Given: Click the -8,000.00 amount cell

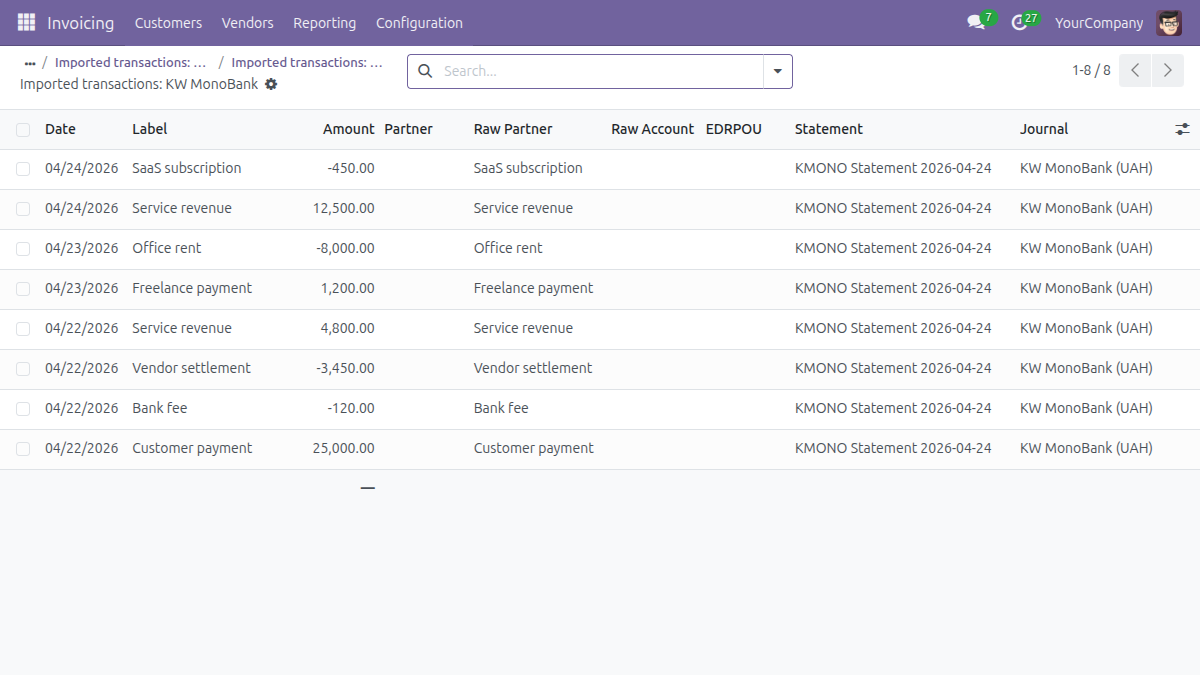Looking at the screenshot, I should tap(345, 248).
